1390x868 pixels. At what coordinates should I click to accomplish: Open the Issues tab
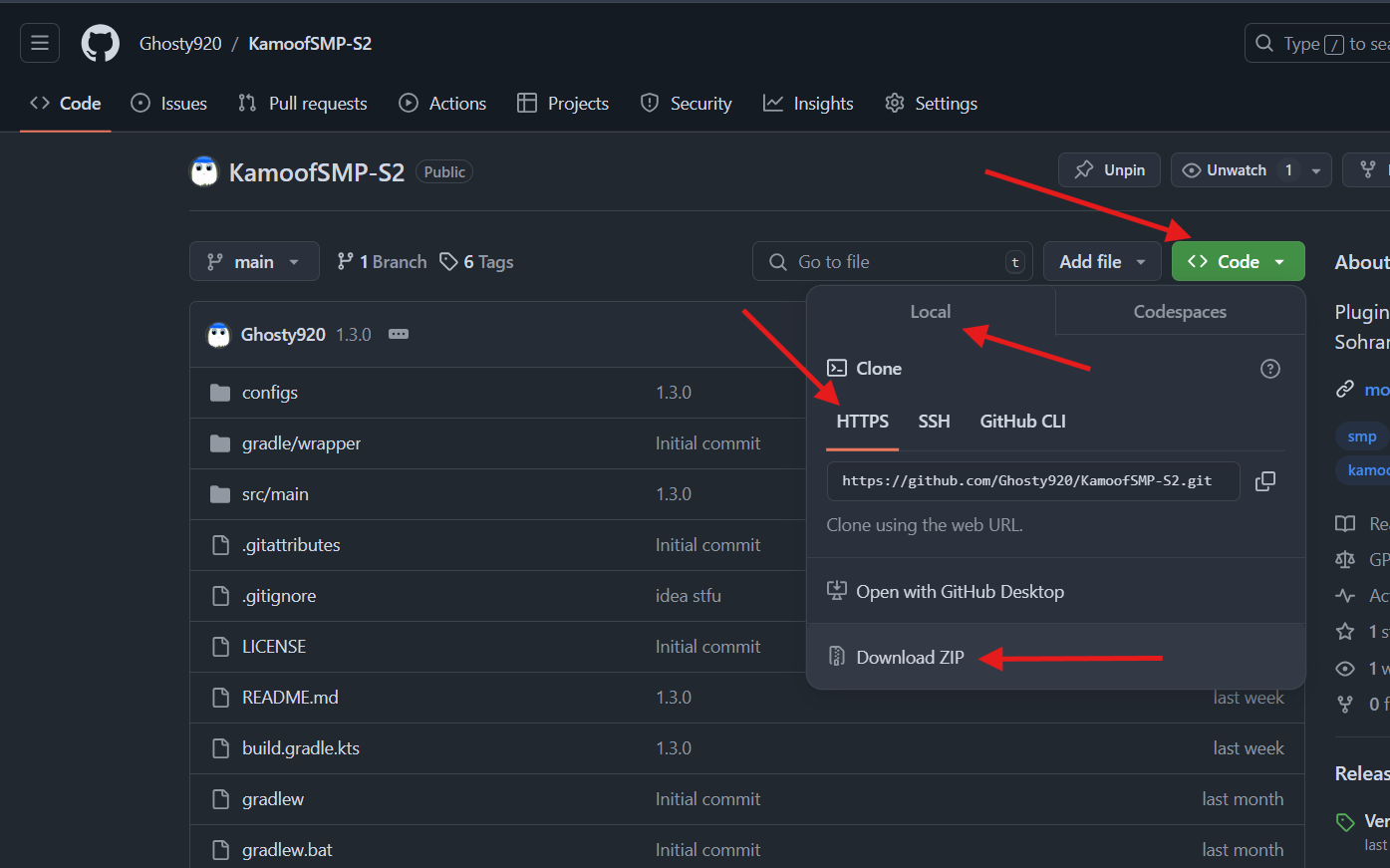pyautogui.click(x=169, y=104)
